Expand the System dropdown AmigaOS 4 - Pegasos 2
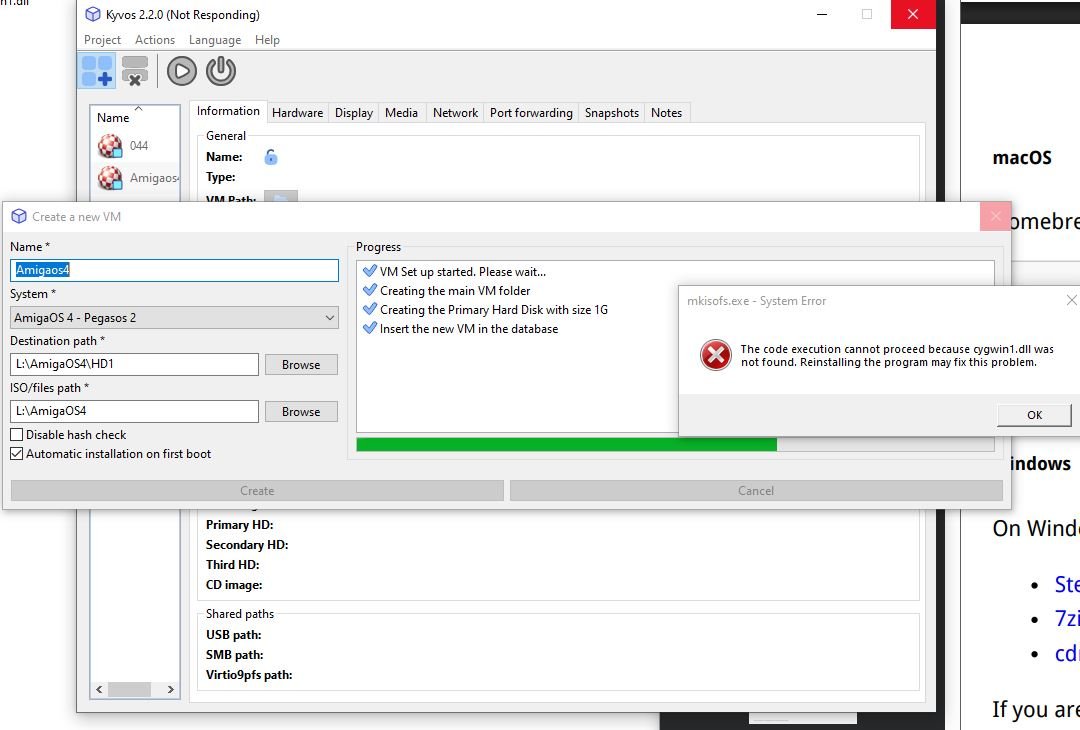The height and width of the screenshot is (730, 1080). pyautogui.click(x=174, y=317)
